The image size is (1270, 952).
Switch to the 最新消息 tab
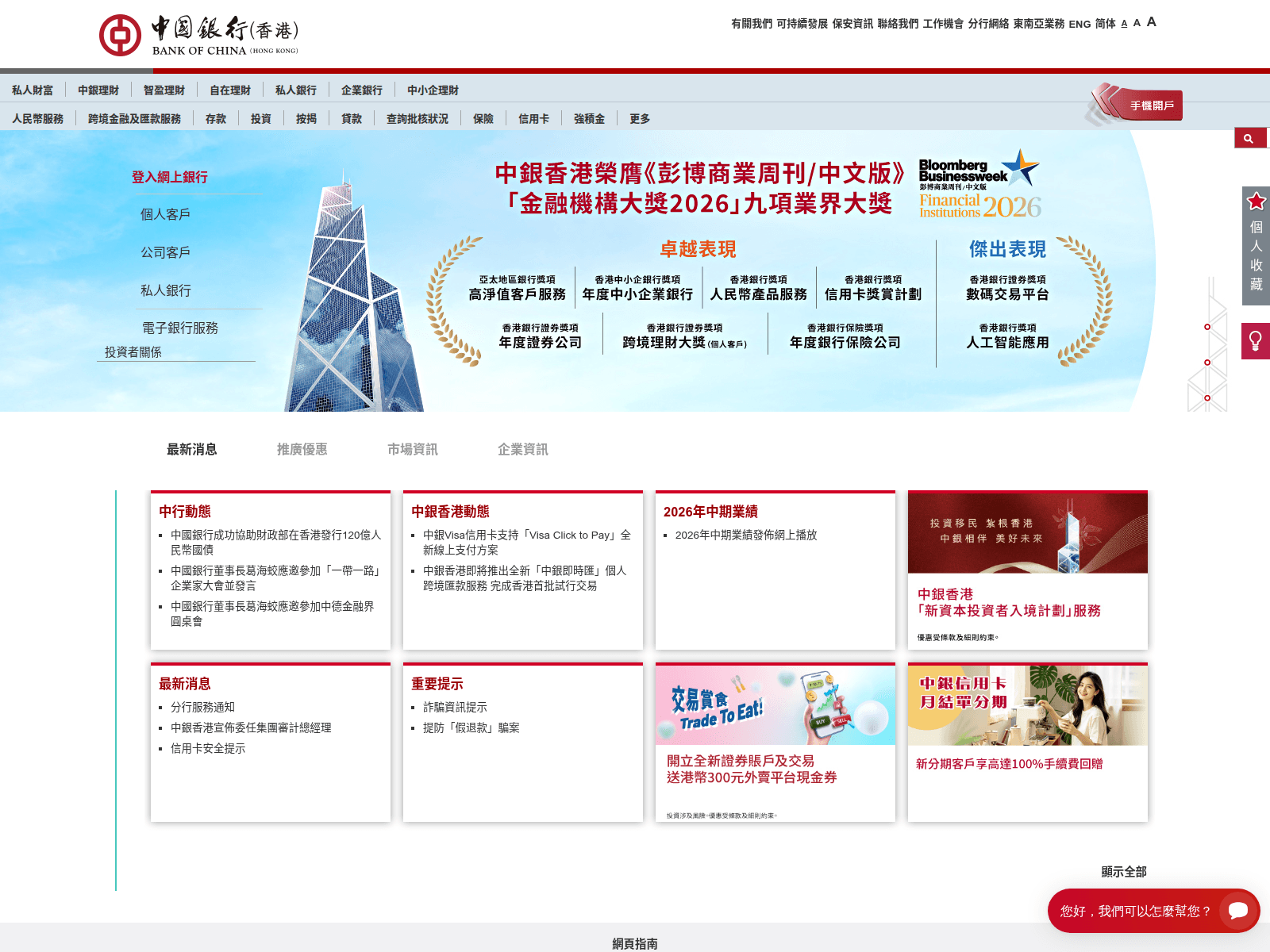coord(191,450)
